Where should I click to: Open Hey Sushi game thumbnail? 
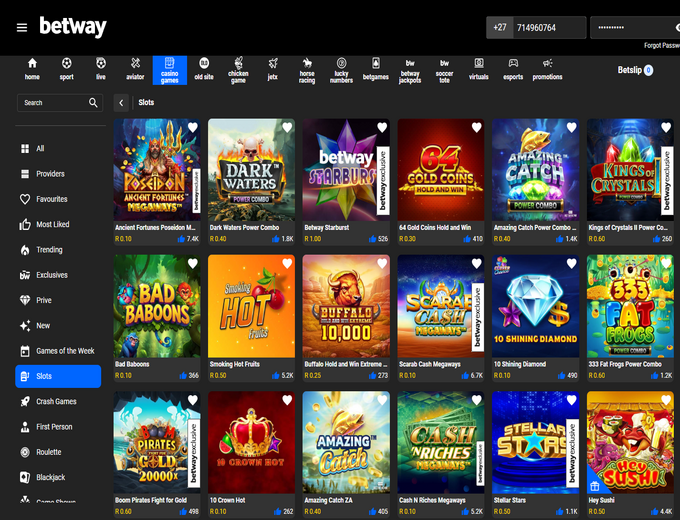[x=630, y=442]
